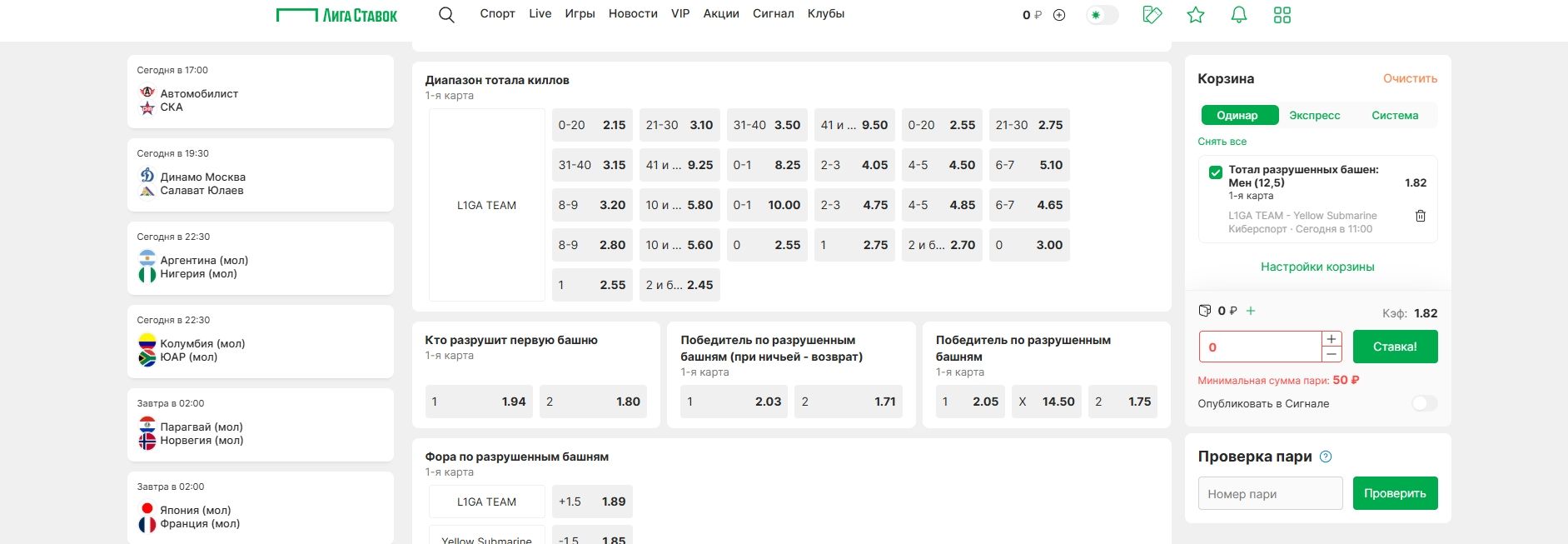Click help icon next to Проверка пари

coord(1327,457)
